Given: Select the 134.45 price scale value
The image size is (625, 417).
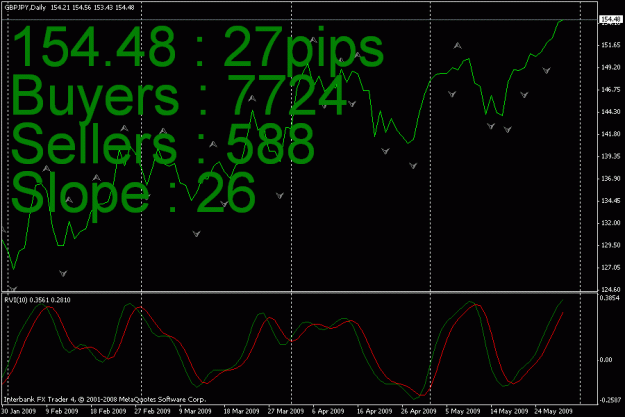Looking at the screenshot, I should 611,201.
